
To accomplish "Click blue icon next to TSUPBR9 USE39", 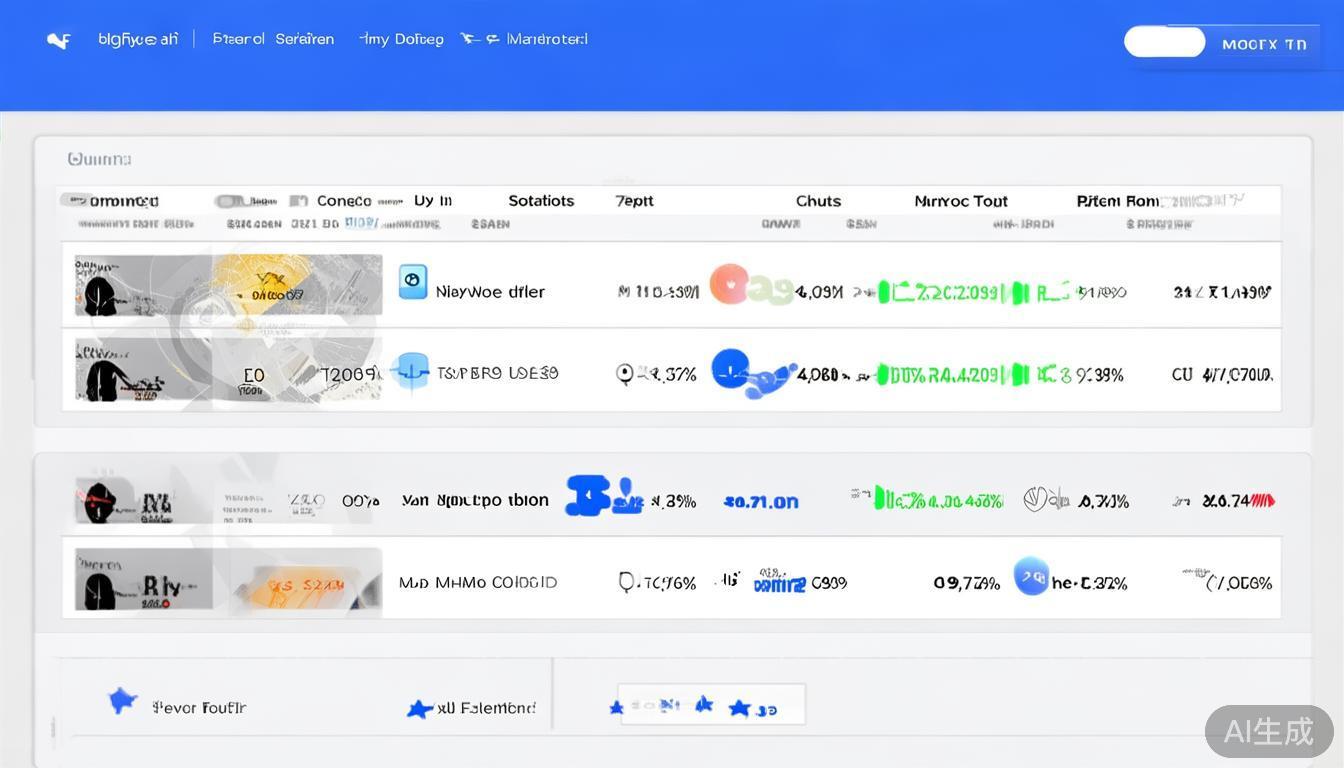I will pos(411,371).
